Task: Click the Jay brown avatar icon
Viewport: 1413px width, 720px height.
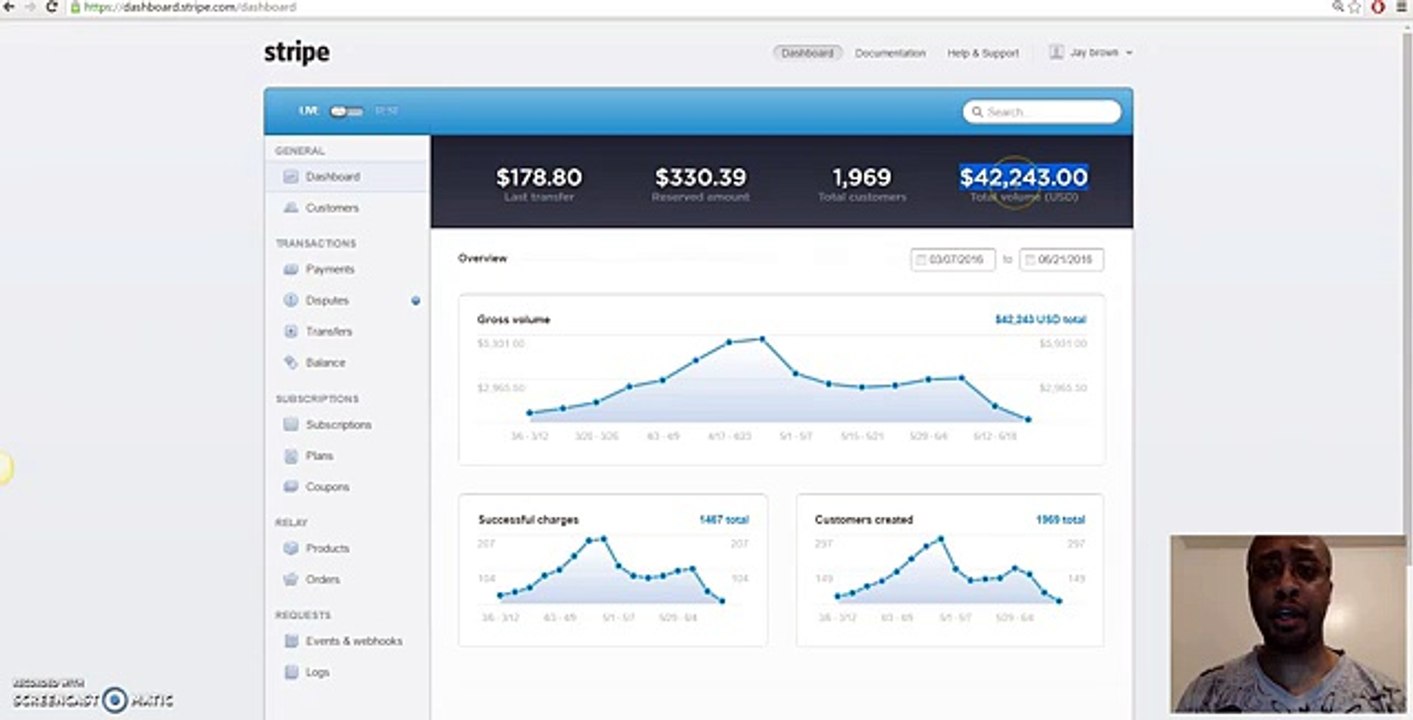Action: click(1056, 52)
